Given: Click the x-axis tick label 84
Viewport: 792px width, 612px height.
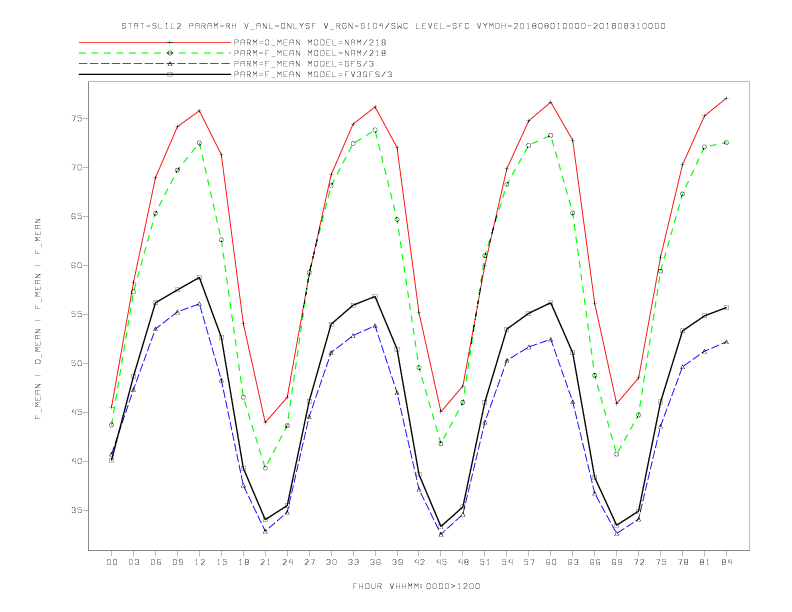Looking at the screenshot, I should click(x=727, y=562).
